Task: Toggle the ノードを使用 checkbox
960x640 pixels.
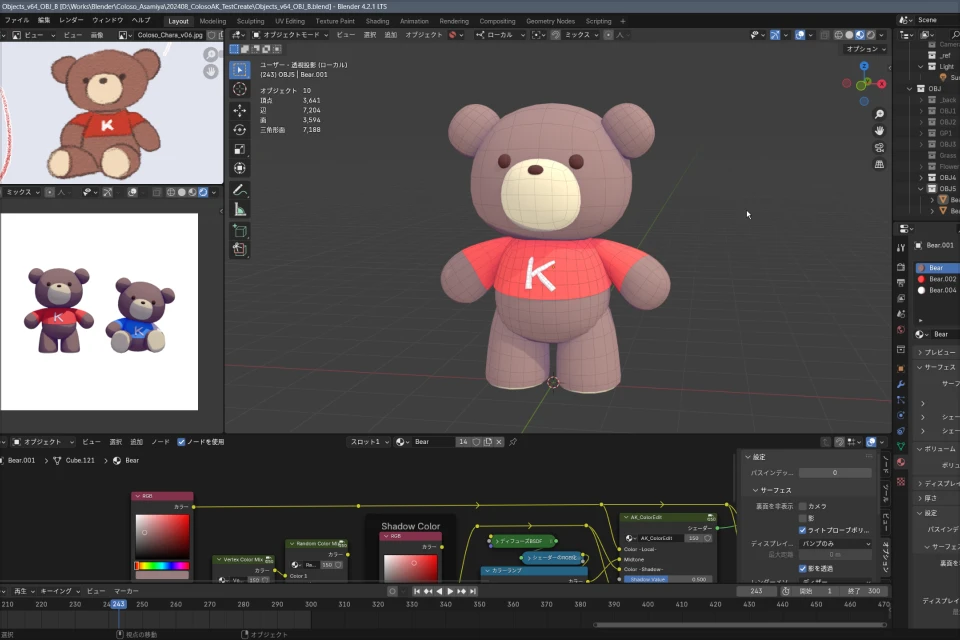Action: (x=181, y=442)
